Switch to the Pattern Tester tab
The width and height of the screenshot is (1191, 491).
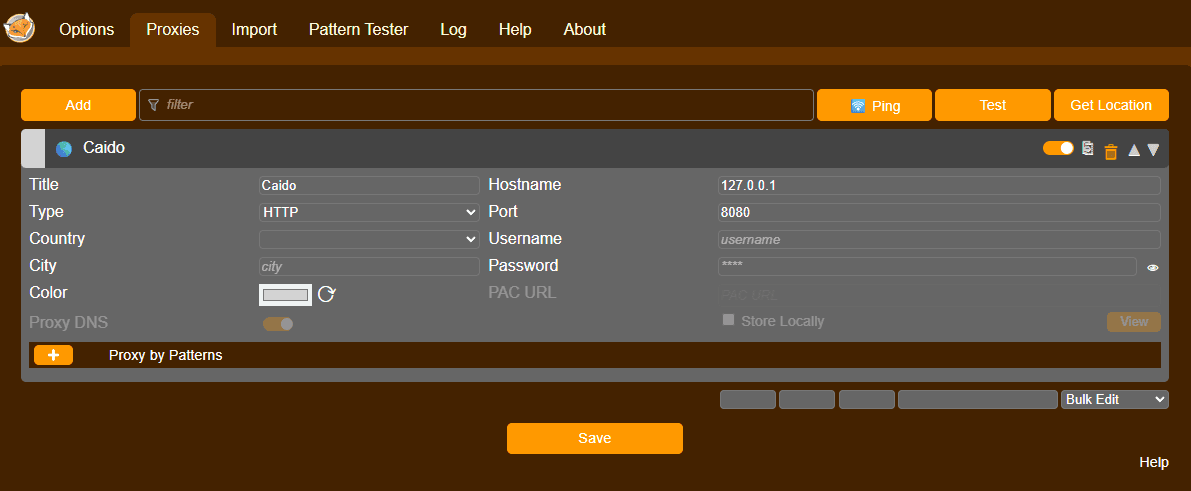point(358,29)
